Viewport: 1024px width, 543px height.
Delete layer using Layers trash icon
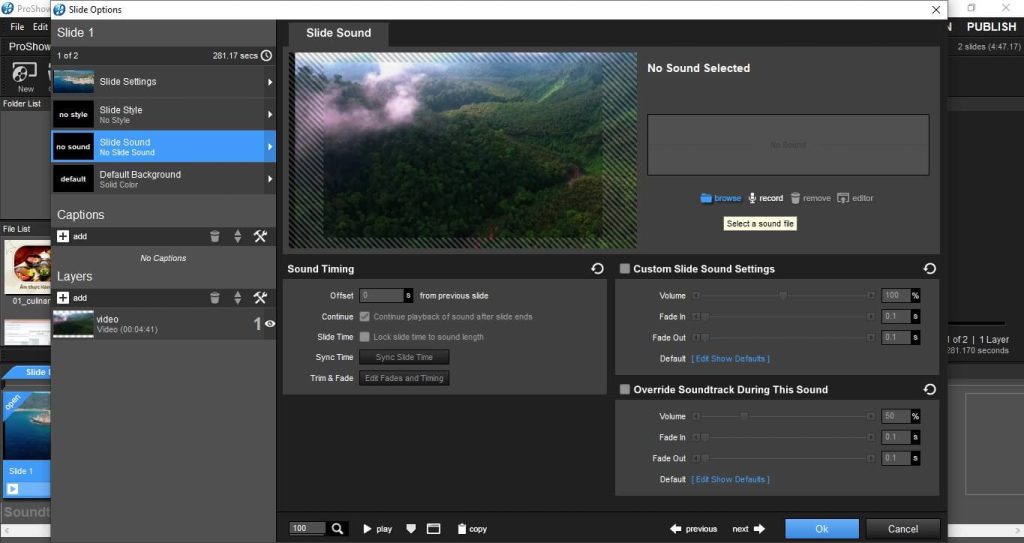pyautogui.click(x=215, y=298)
